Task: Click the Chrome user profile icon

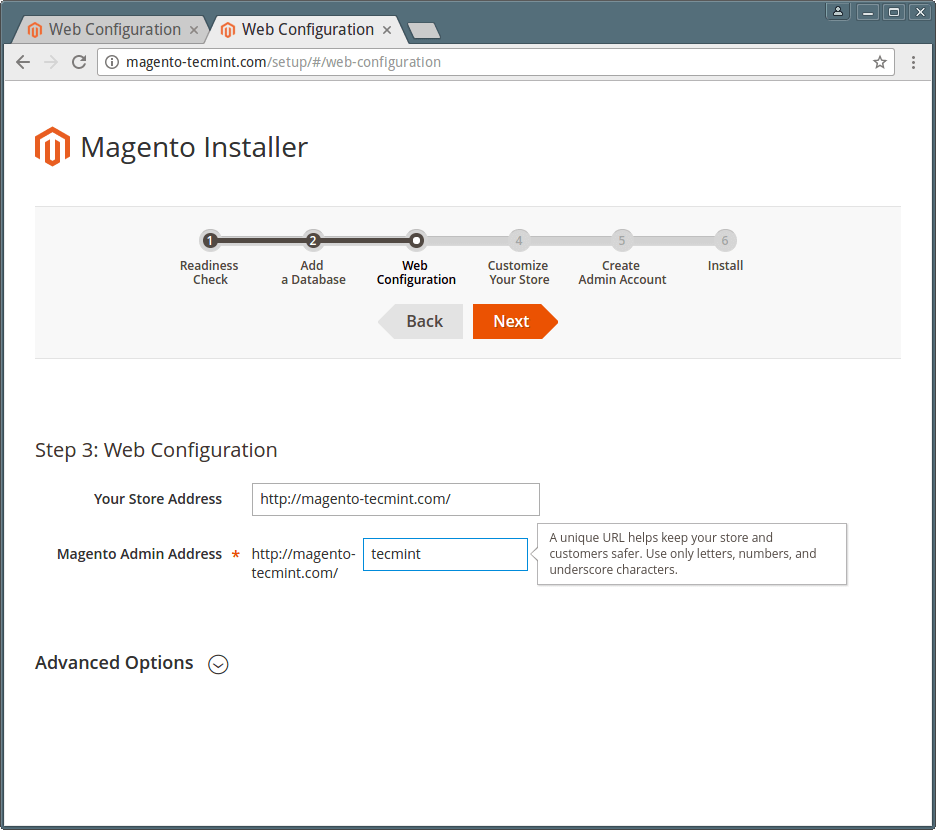Action: (x=838, y=11)
